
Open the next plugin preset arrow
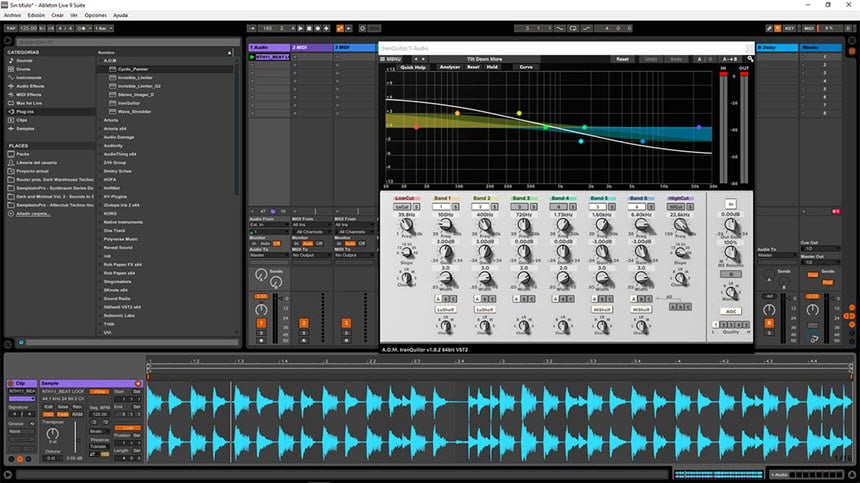click(x=423, y=59)
